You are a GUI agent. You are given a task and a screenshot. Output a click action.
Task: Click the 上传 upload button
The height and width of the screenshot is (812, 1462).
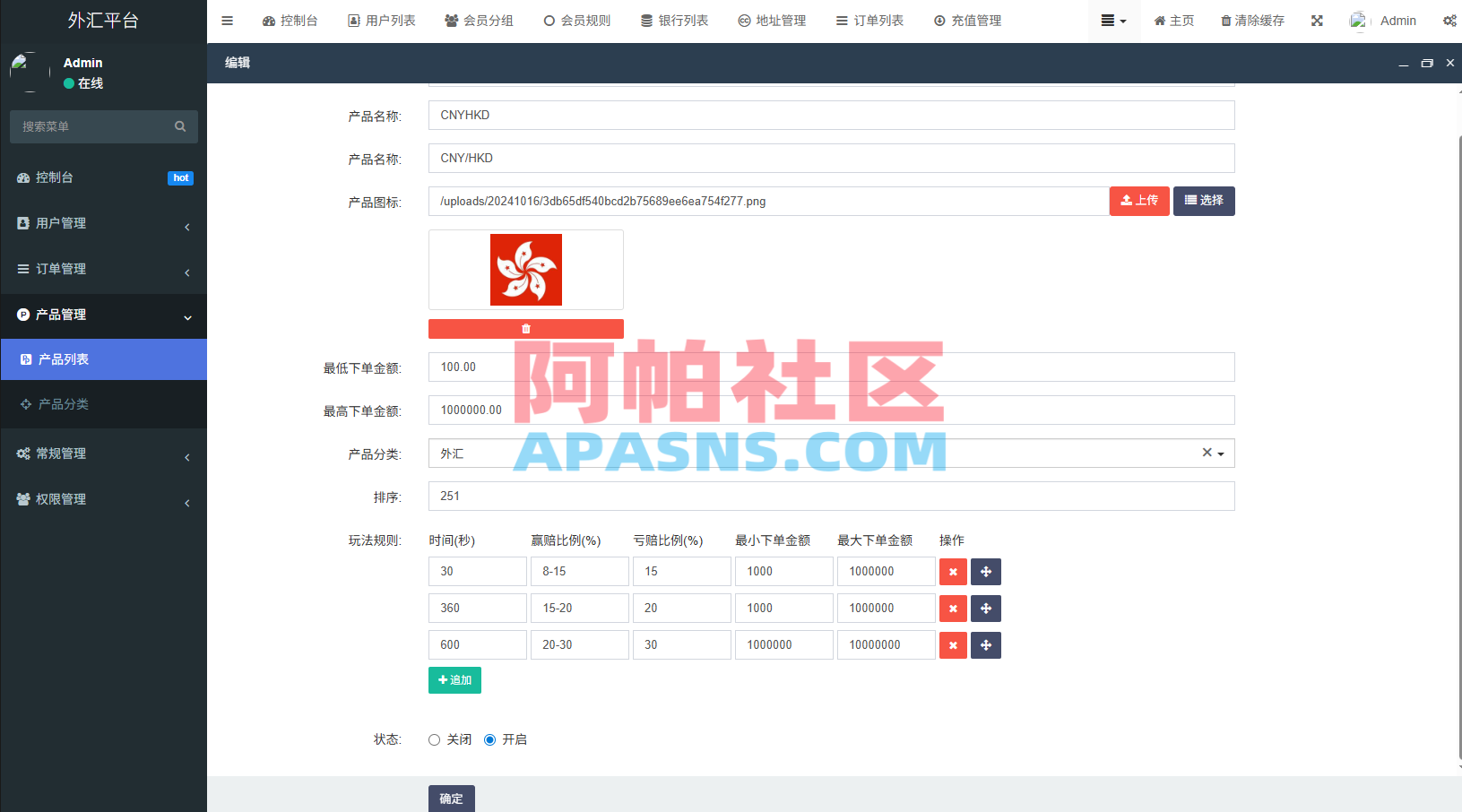click(1139, 201)
